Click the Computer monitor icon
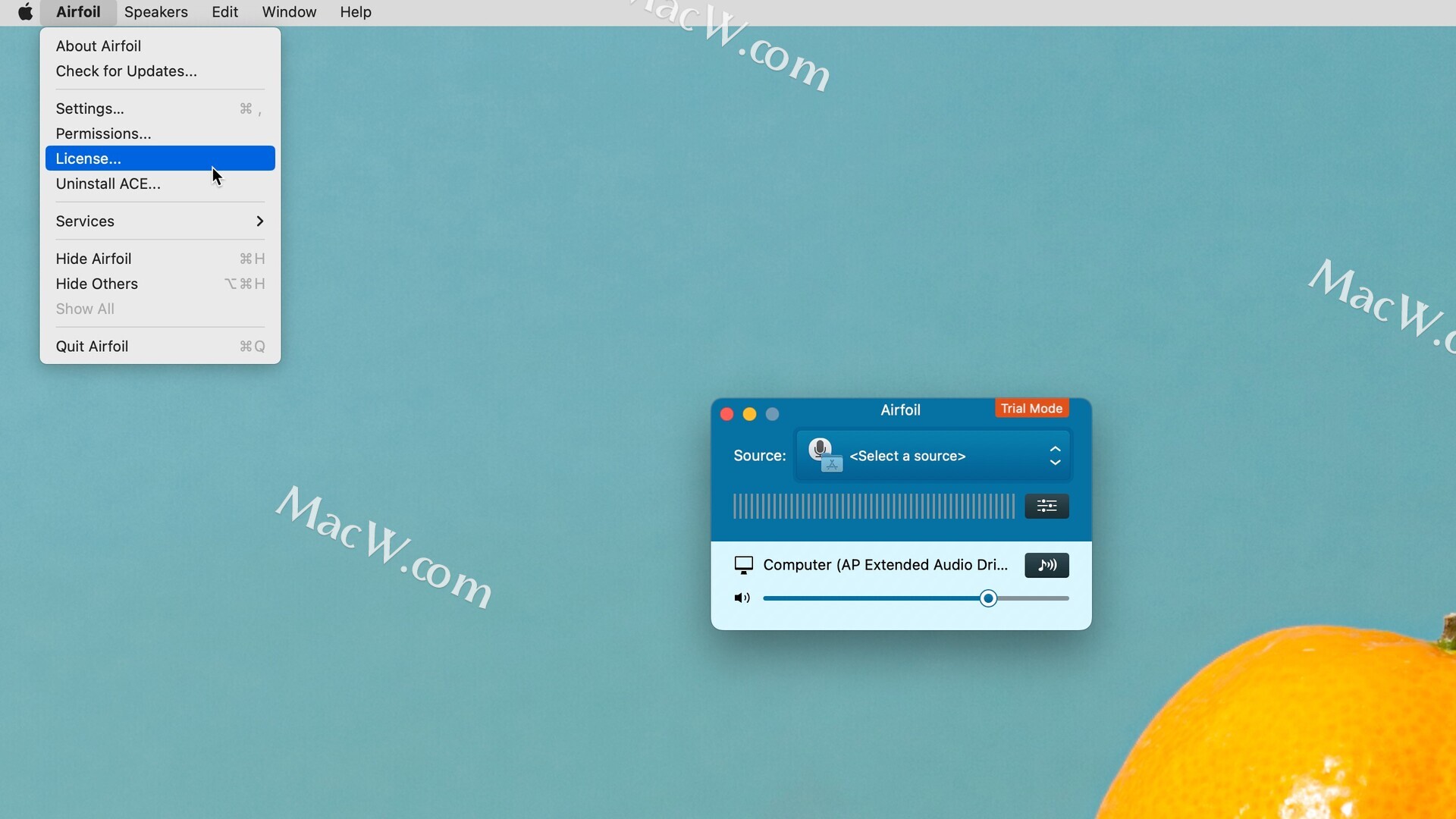The image size is (1456, 819). (744, 565)
